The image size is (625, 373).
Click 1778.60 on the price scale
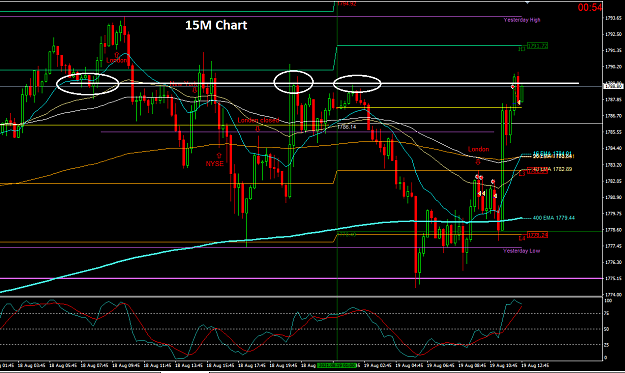tap(614, 230)
